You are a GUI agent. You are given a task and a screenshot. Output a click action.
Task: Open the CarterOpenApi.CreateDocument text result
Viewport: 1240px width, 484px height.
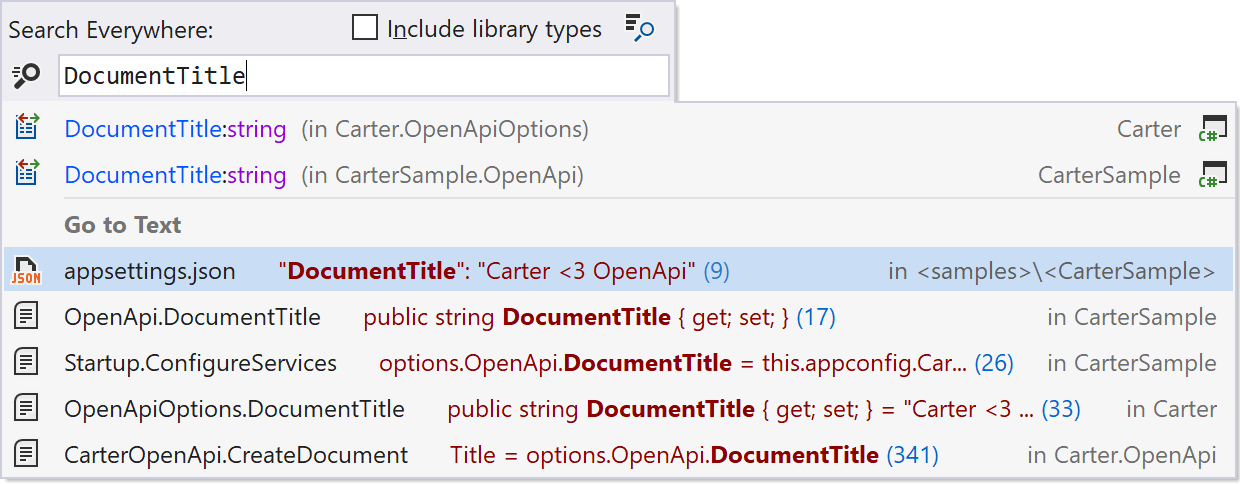(x=620, y=455)
